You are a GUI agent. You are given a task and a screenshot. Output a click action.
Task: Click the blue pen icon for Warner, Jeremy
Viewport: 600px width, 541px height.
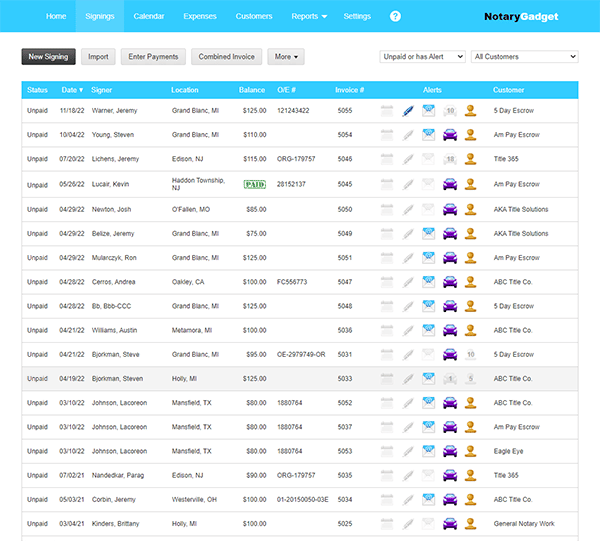coord(408,111)
